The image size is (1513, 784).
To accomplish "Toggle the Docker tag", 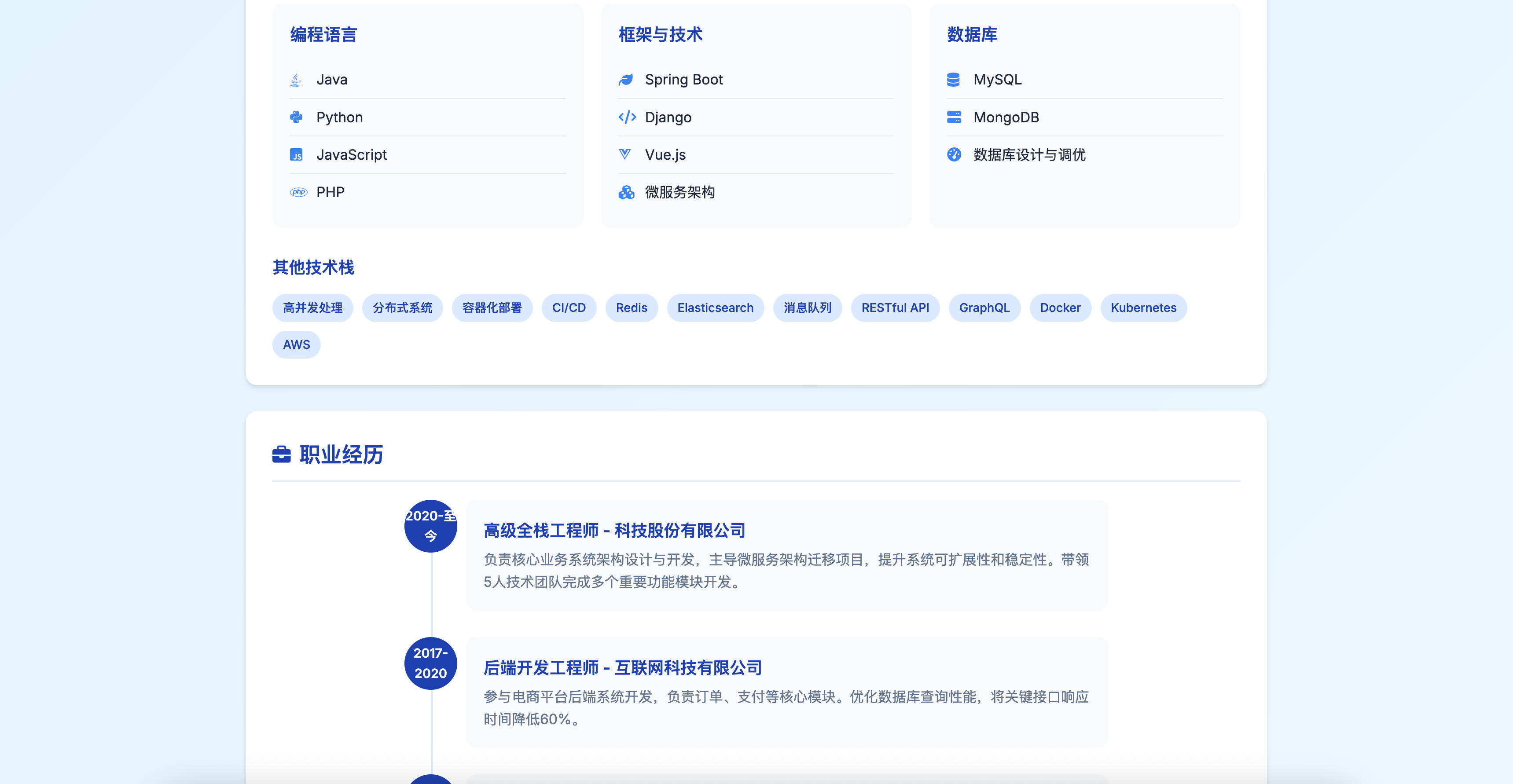I will click(x=1060, y=308).
